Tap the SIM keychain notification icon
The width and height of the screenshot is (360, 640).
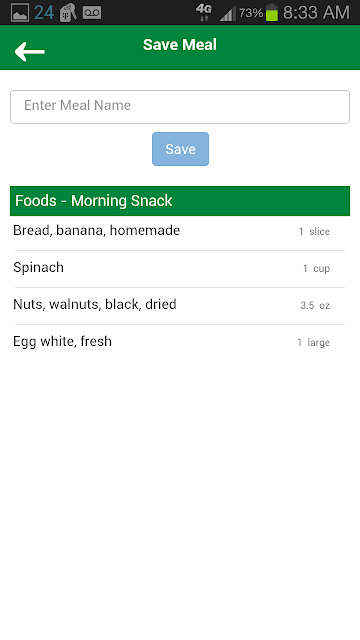68,13
